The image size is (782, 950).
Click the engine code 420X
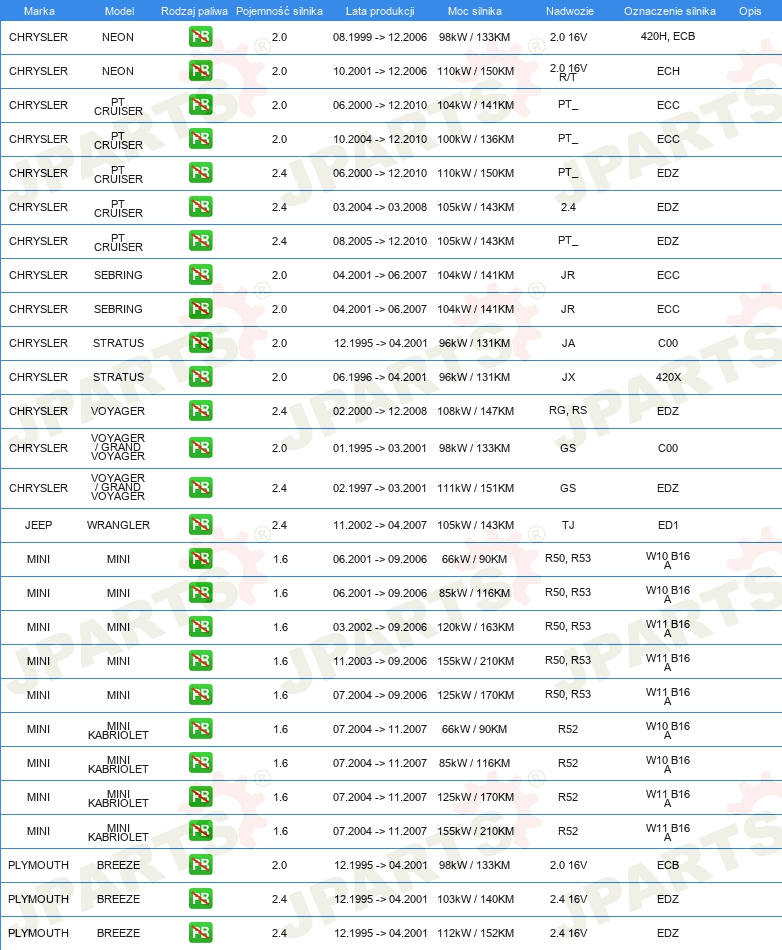[x=668, y=377]
